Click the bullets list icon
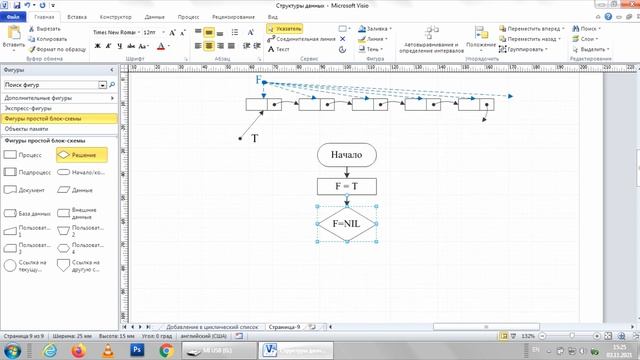Image resolution: width=640 pixels, height=360 pixels. 235,32
